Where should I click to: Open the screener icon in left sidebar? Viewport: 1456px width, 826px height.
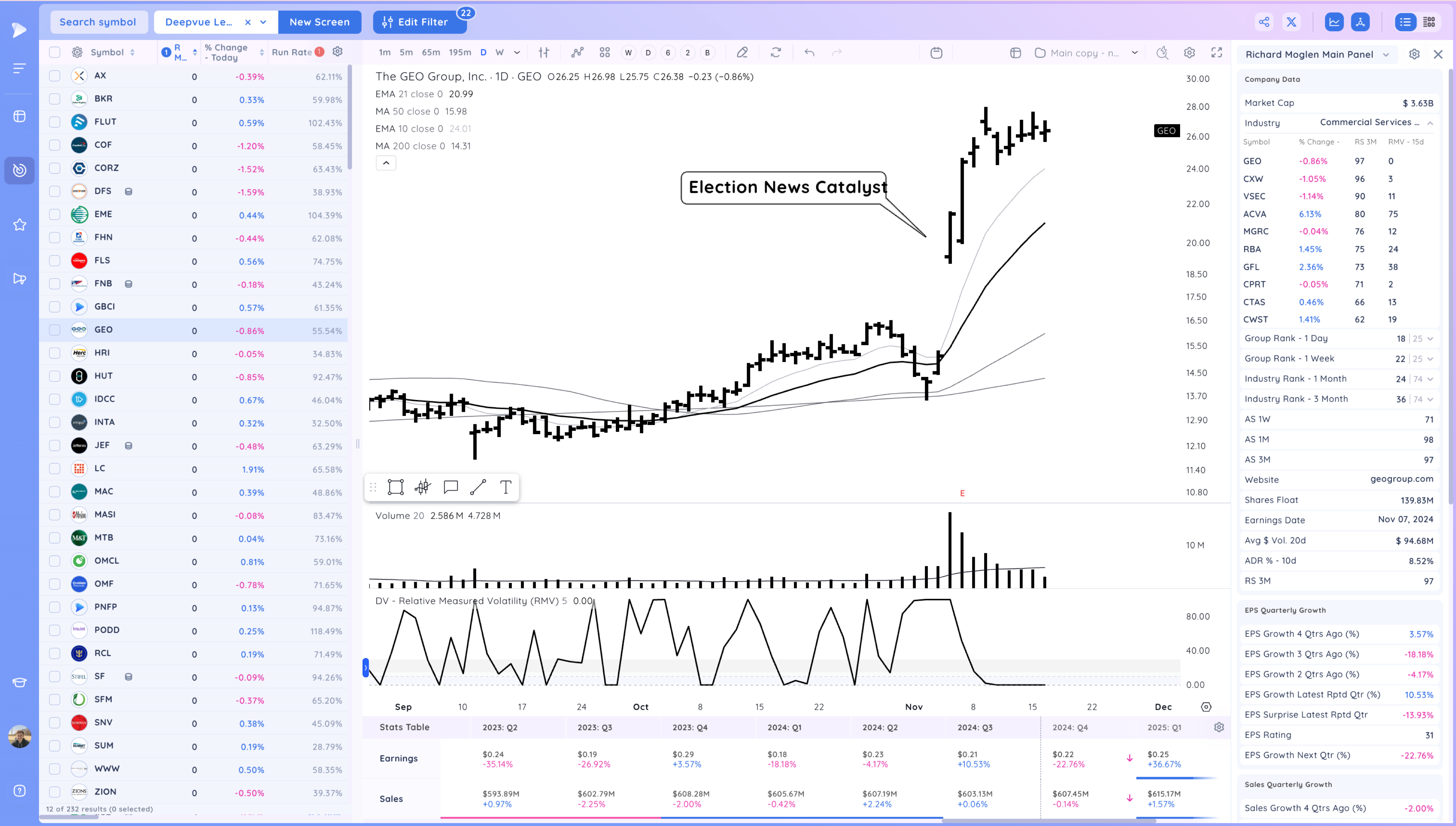tap(20, 170)
